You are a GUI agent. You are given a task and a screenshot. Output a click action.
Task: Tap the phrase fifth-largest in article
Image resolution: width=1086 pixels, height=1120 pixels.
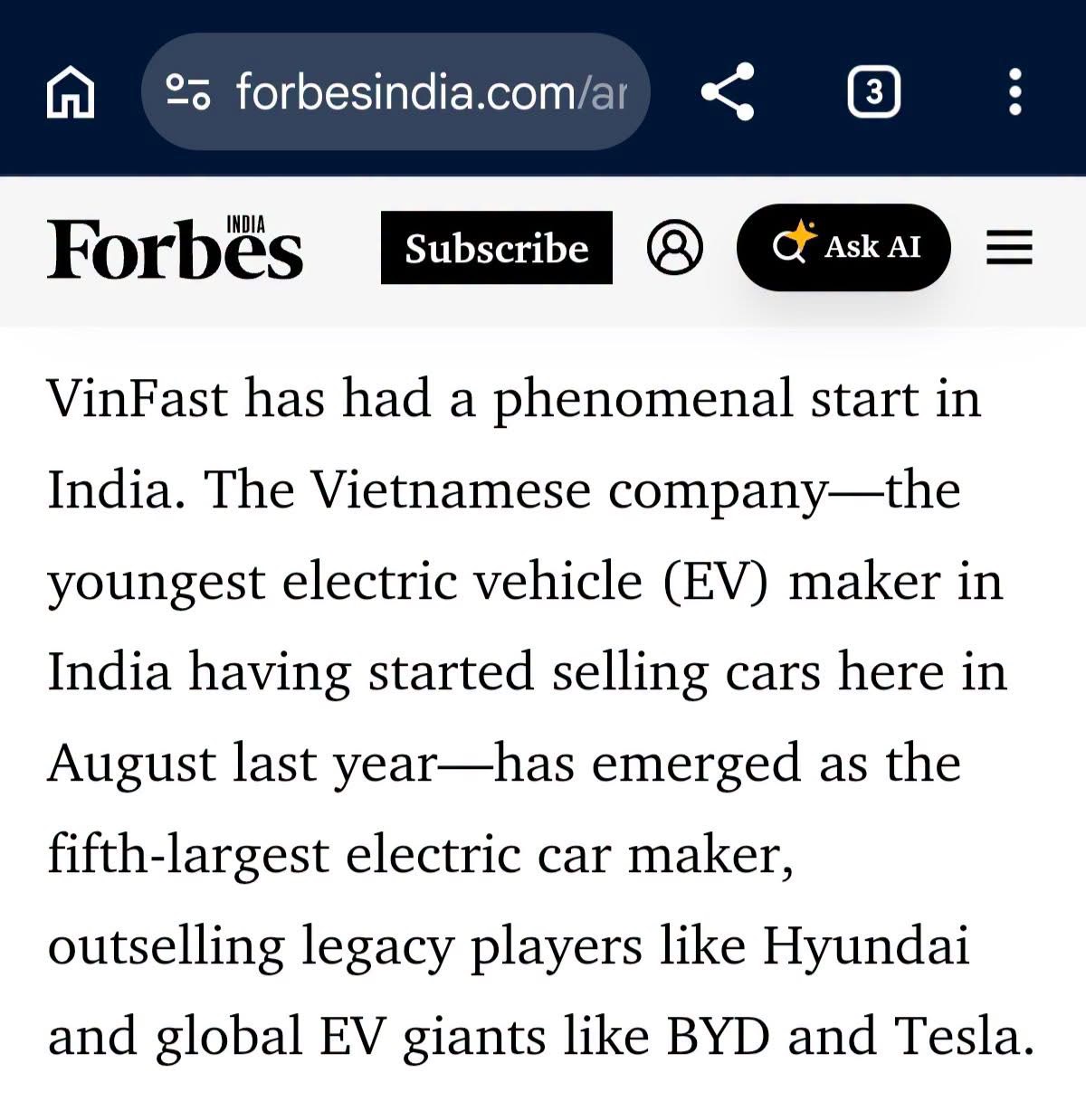(x=188, y=855)
